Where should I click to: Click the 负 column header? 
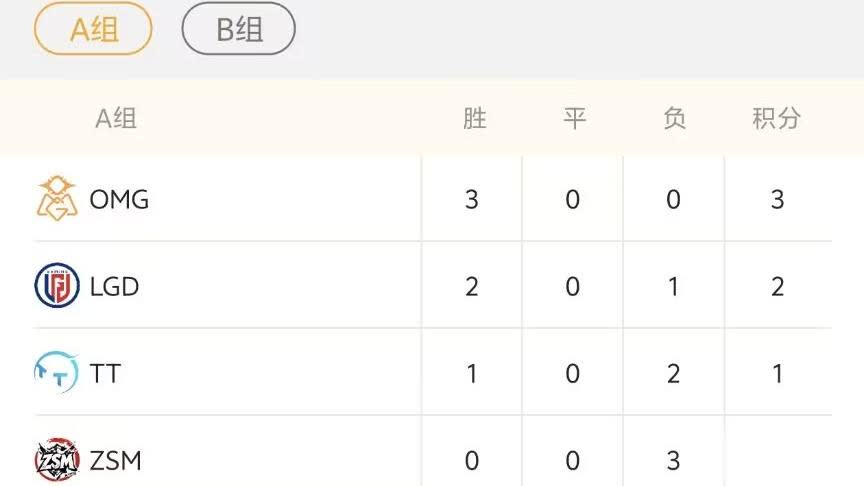[674, 118]
